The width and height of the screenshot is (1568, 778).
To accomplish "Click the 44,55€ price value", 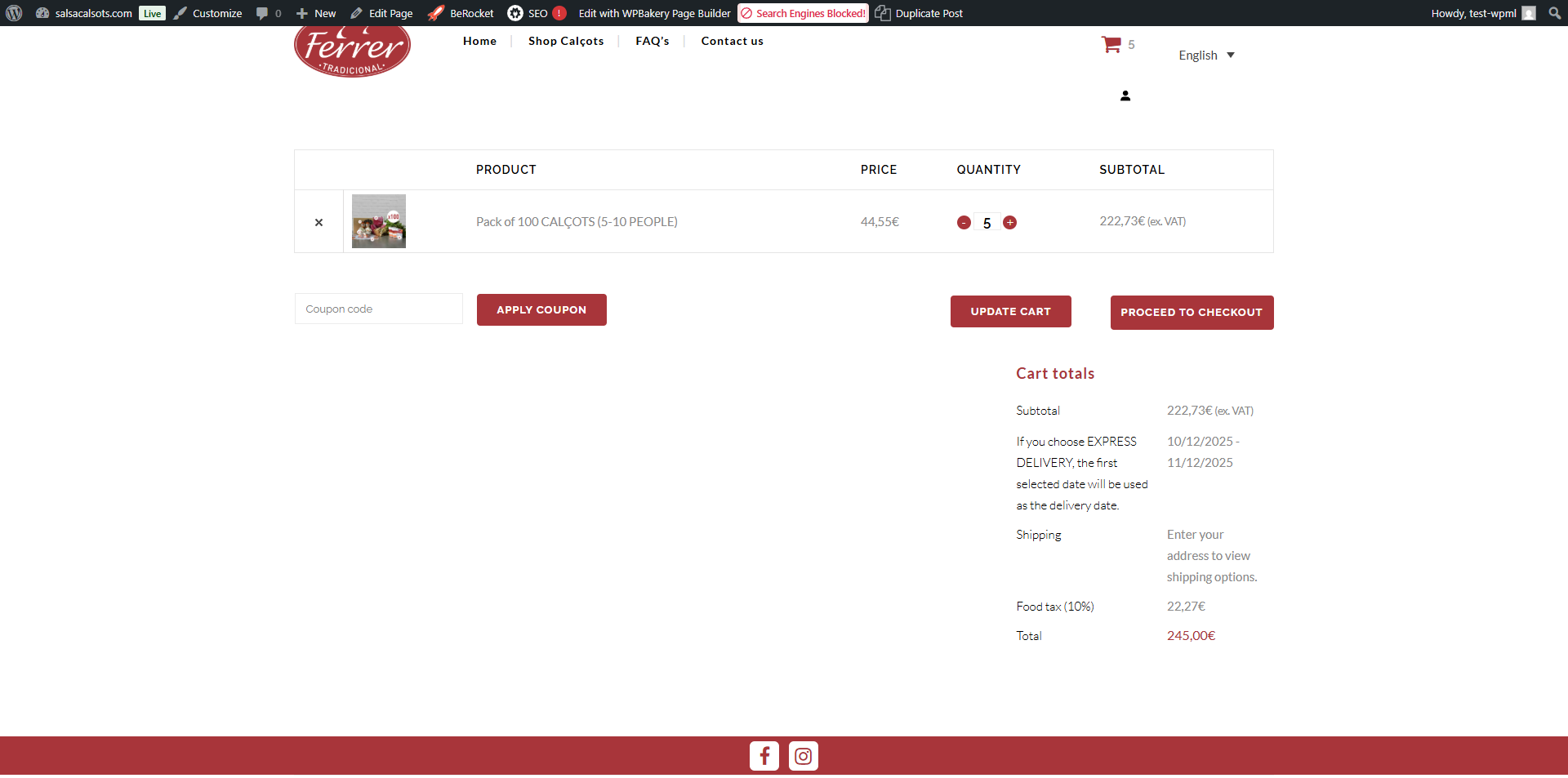I will point(880,221).
